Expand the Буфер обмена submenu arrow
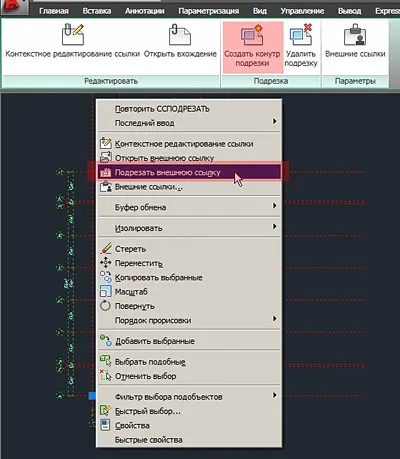The width and height of the screenshot is (400, 459). pos(274,206)
